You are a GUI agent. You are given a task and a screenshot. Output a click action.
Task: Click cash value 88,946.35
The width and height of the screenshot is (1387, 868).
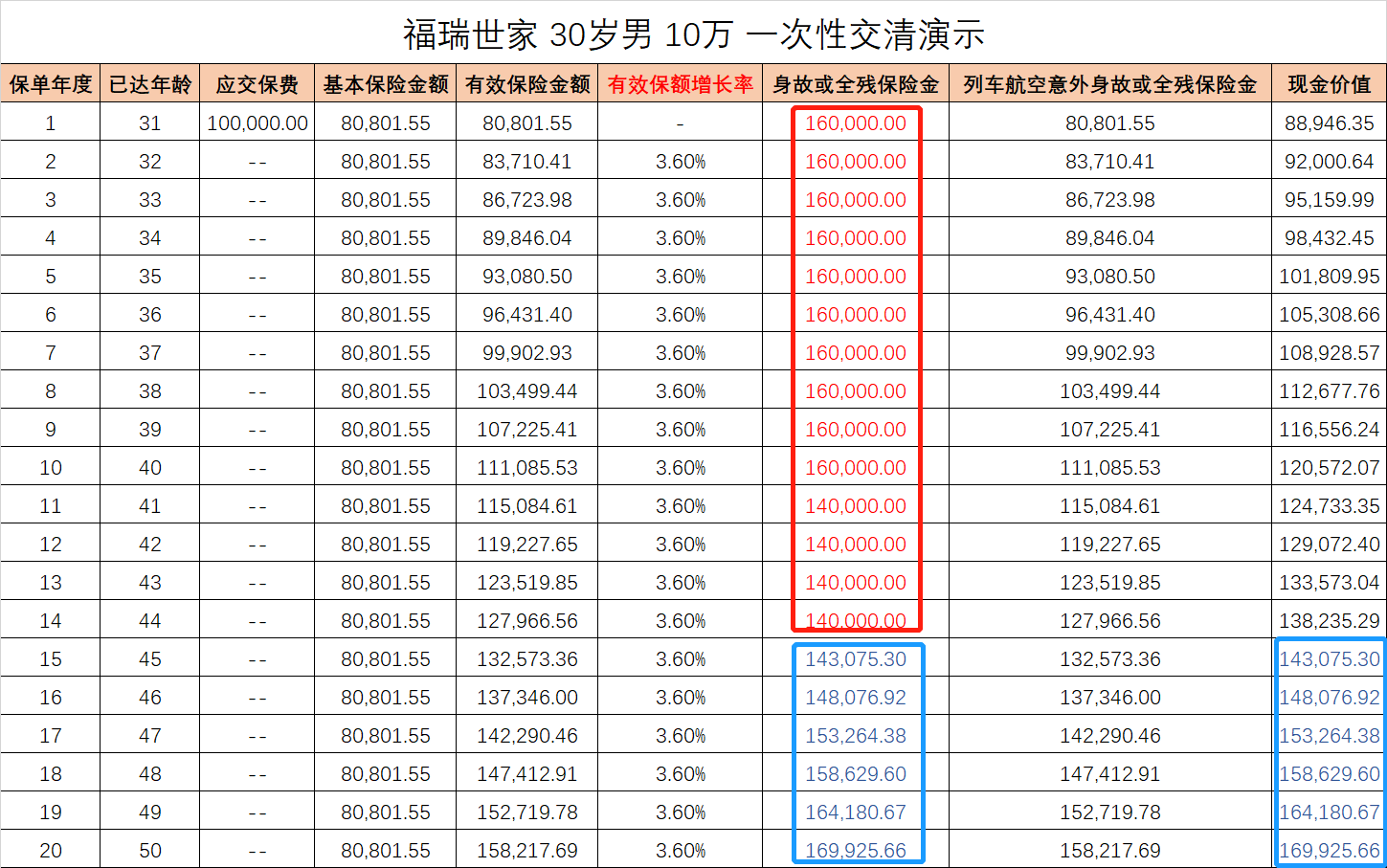(x=1330, y=123)
